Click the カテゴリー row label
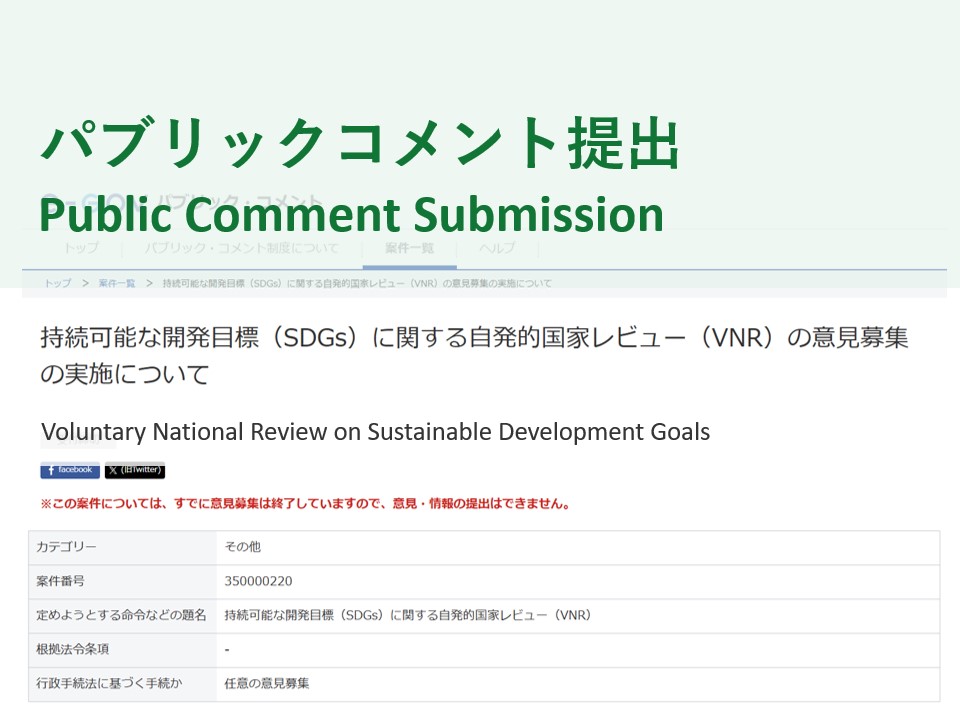 click(x=67, y=547)
